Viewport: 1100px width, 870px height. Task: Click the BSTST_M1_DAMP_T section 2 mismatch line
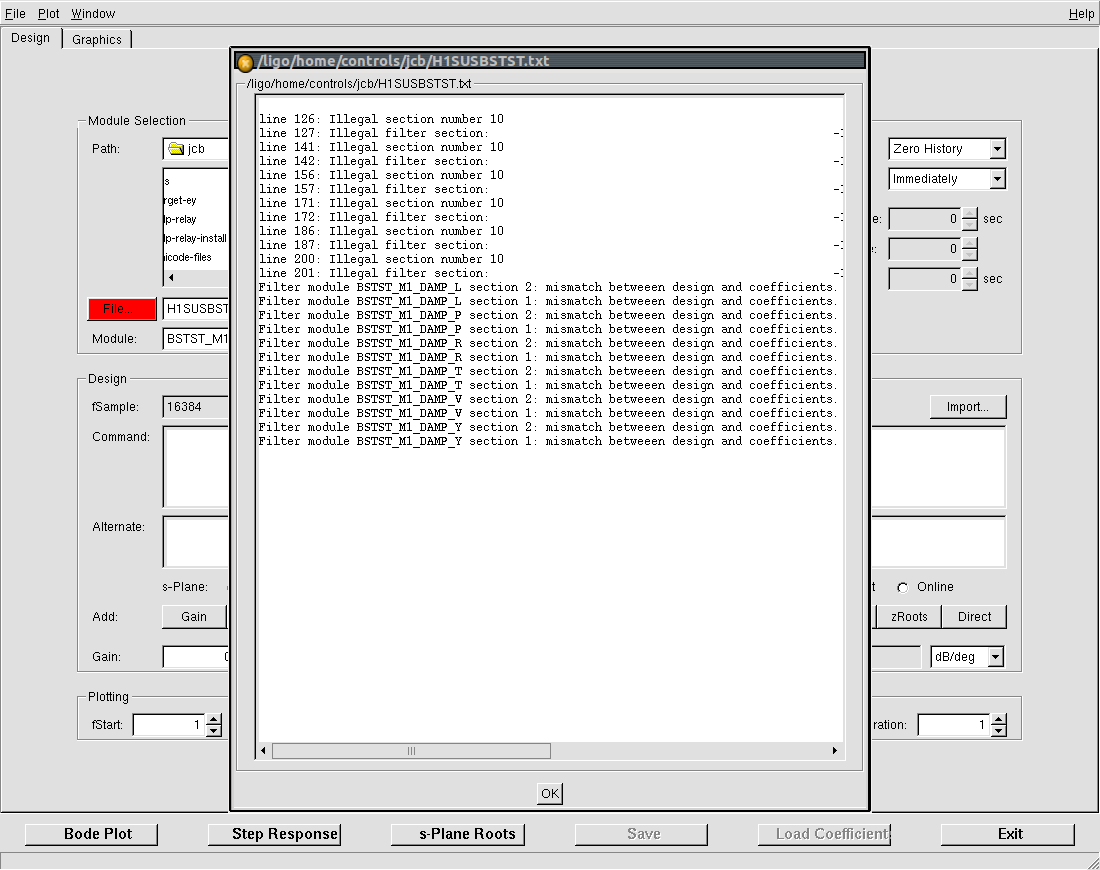(x=547, y=372)
